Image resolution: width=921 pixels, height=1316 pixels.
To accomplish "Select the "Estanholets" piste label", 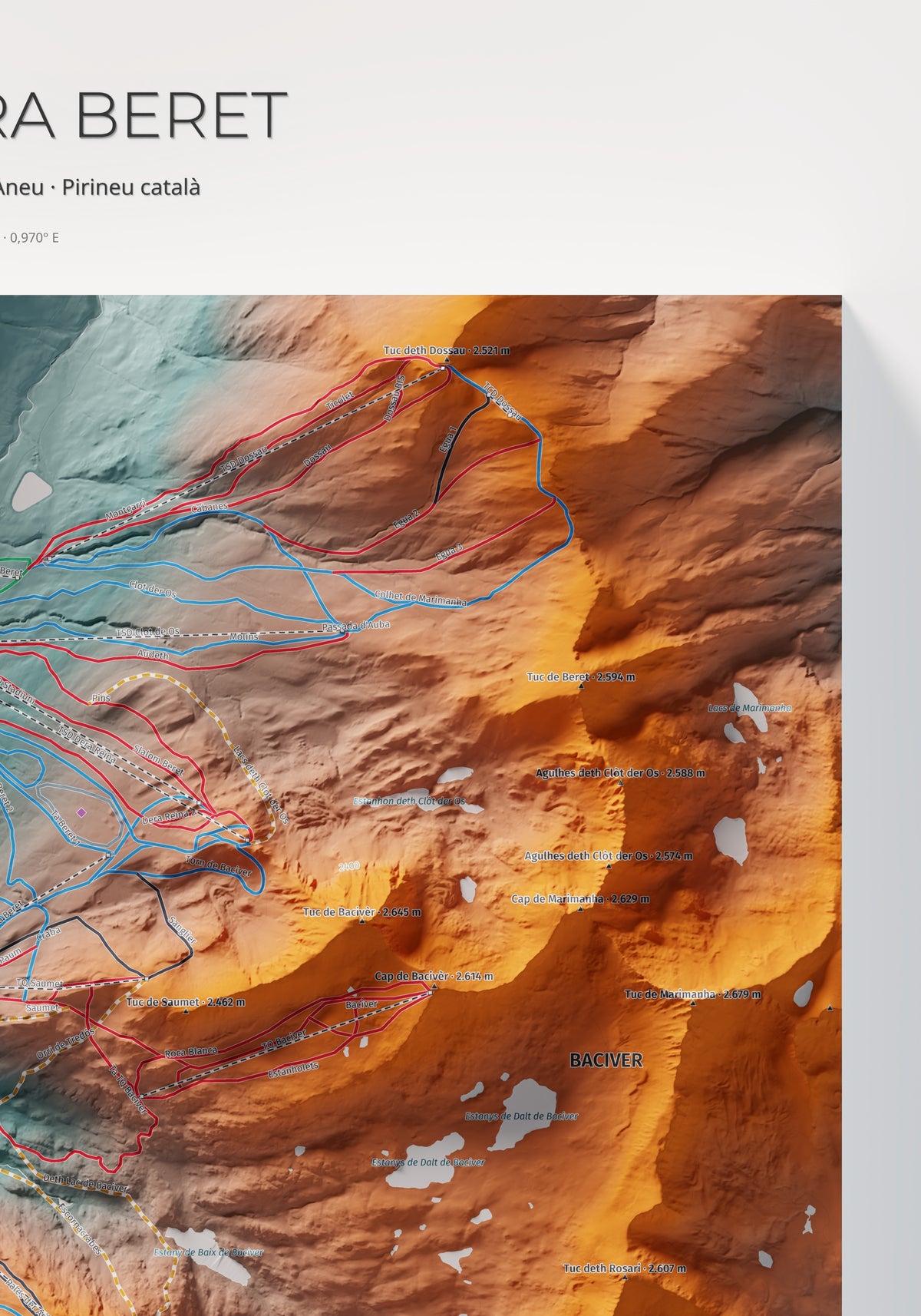I will [293, 1070].
